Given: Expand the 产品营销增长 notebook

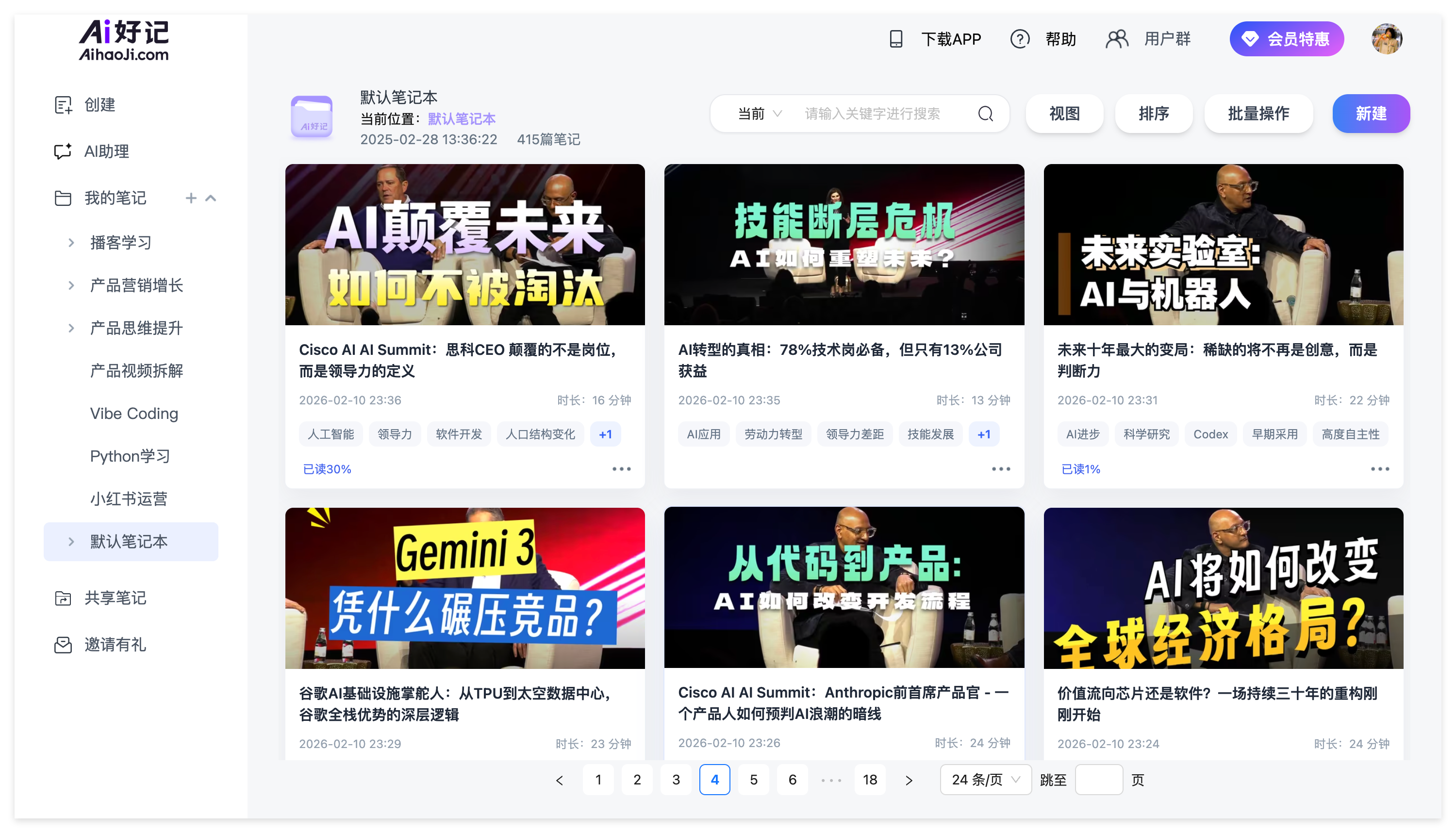Looking at the screenshot, I should pyautogui.click(x=71, y=285).
